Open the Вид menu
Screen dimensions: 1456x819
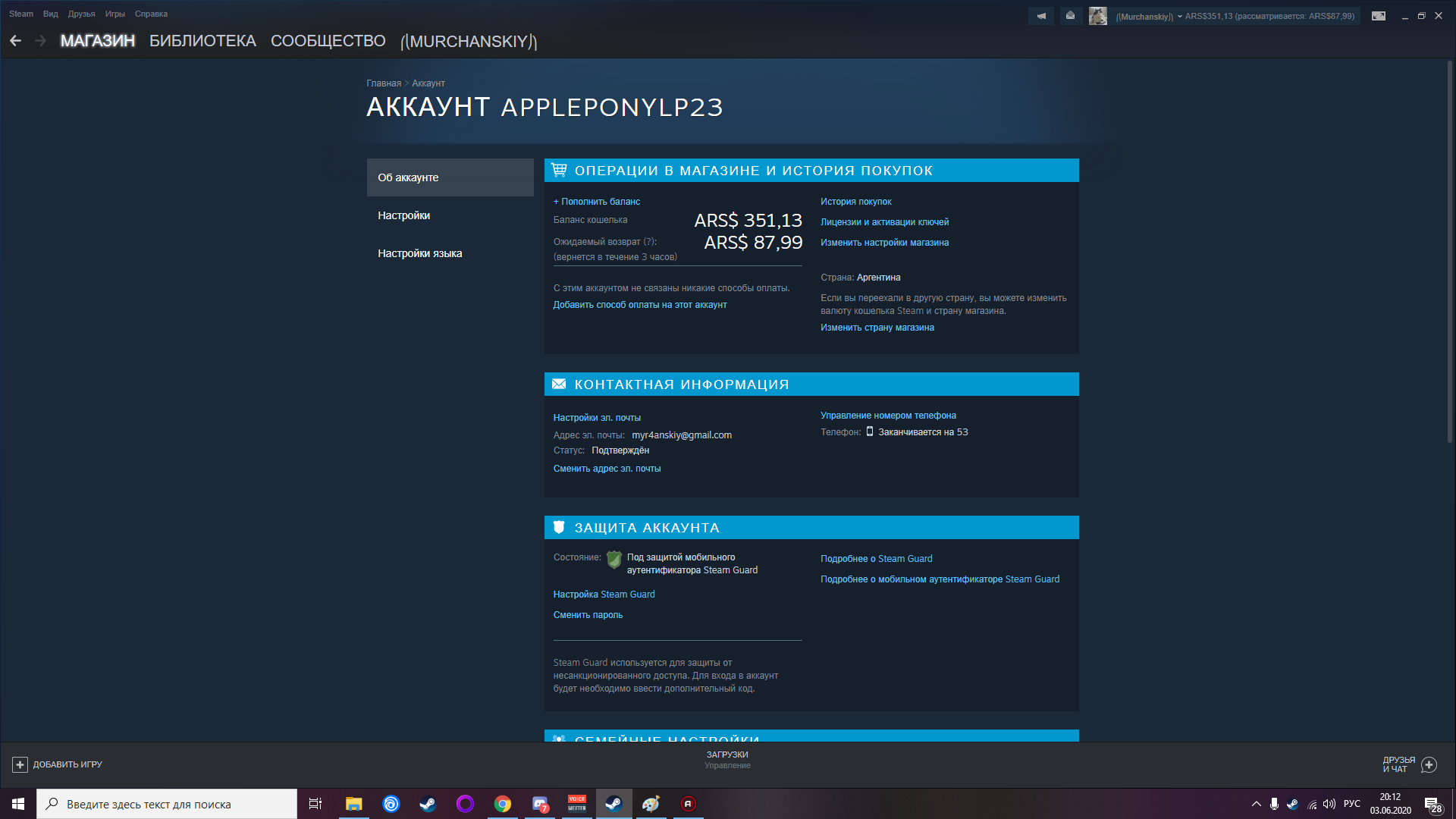point(51,14)
